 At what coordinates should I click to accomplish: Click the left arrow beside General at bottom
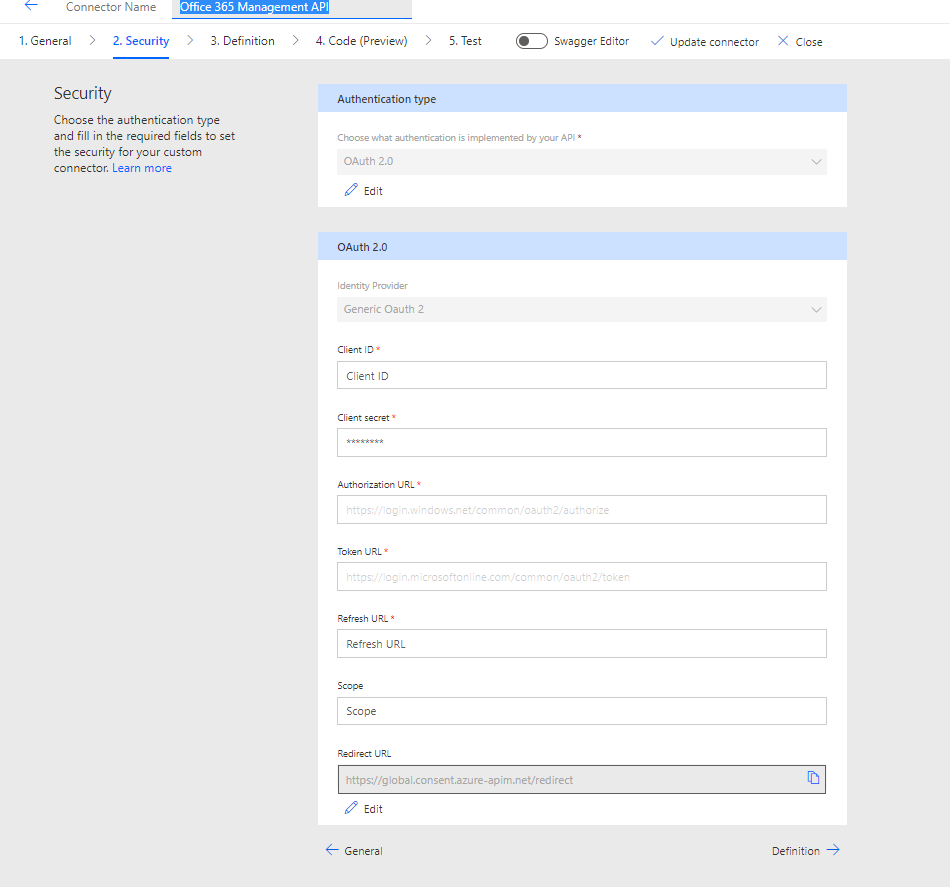click(x=332, y=850)
